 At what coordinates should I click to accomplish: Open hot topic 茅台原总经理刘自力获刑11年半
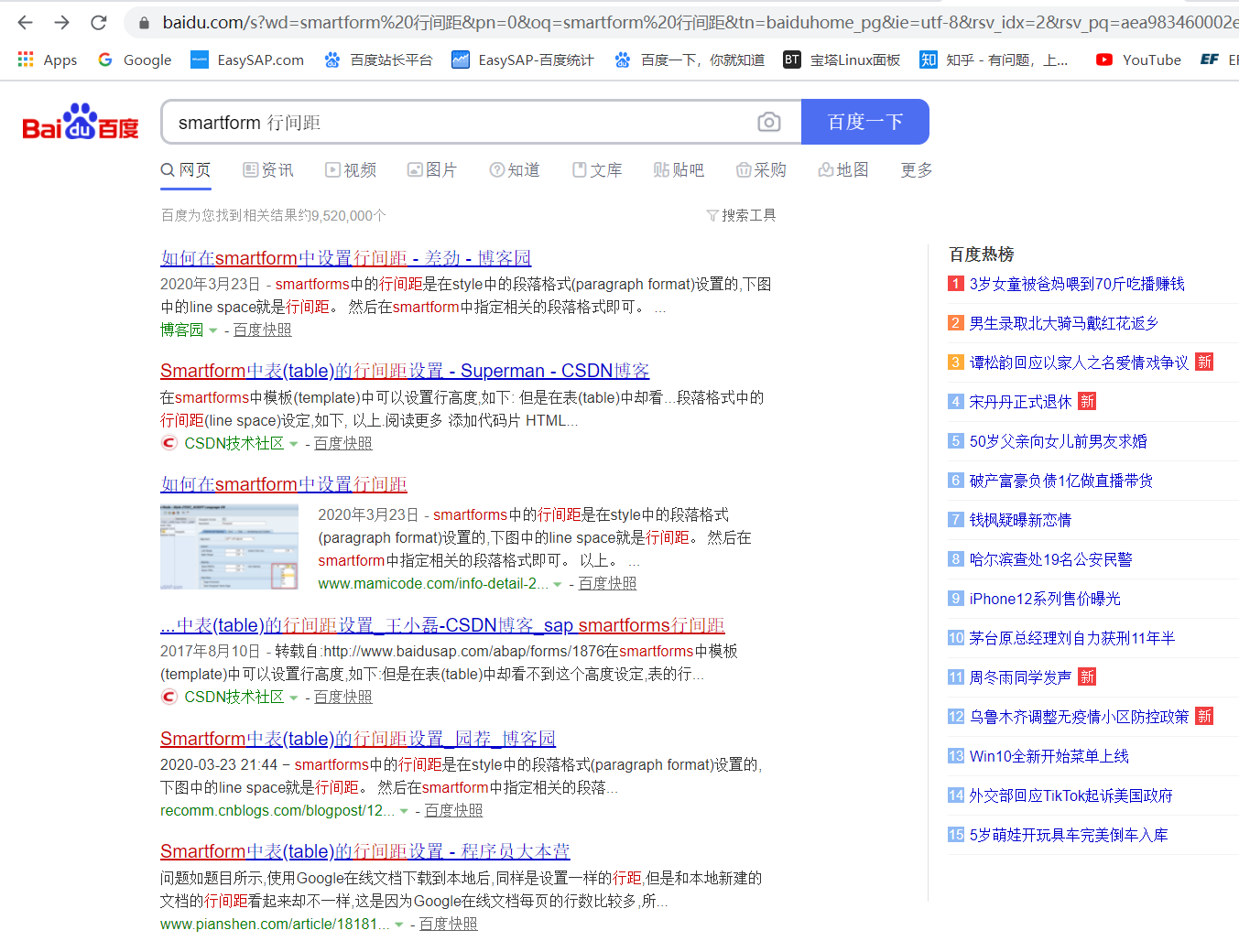[x=1072, y=638]
